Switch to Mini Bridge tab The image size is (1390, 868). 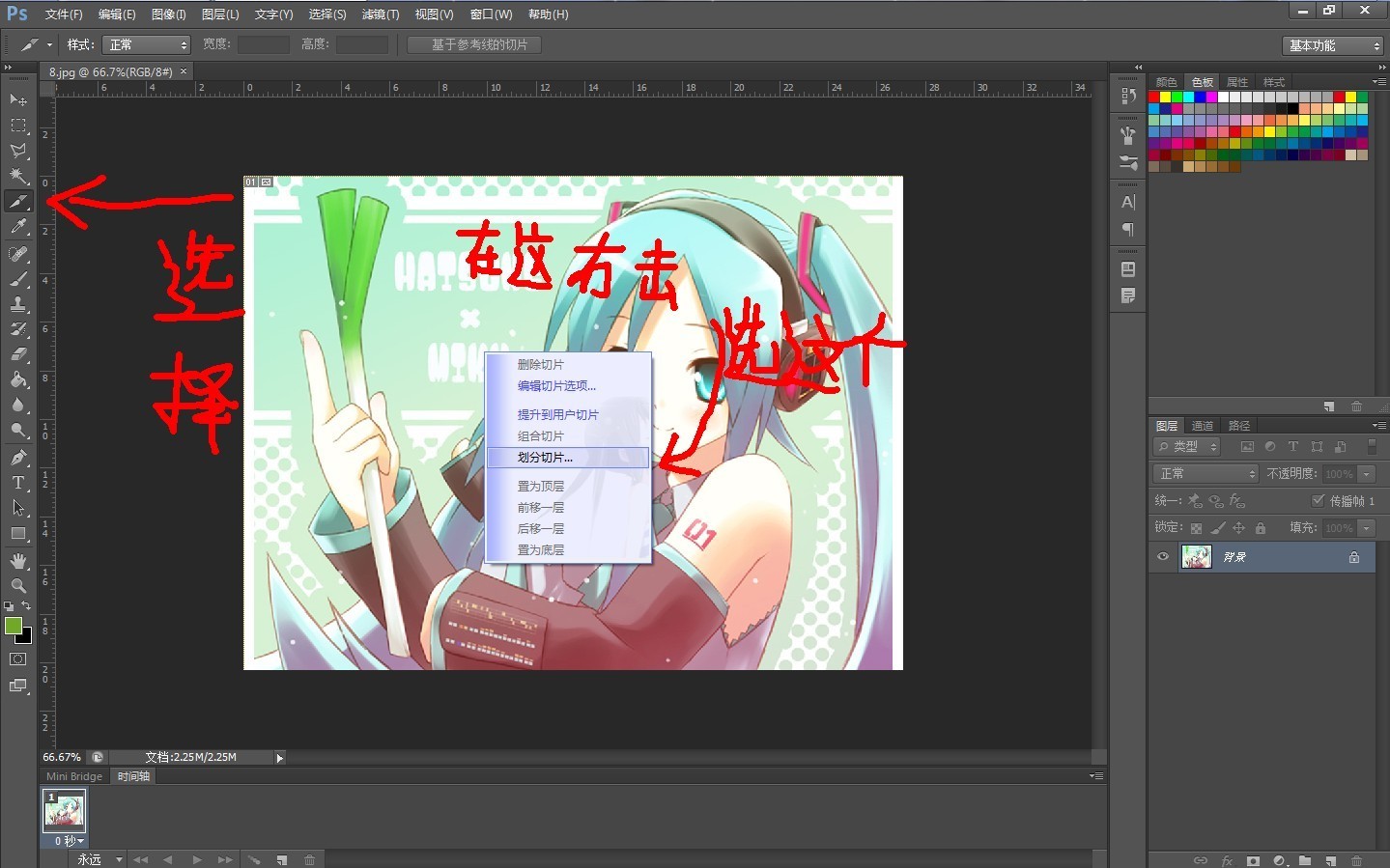click(74, 776)
